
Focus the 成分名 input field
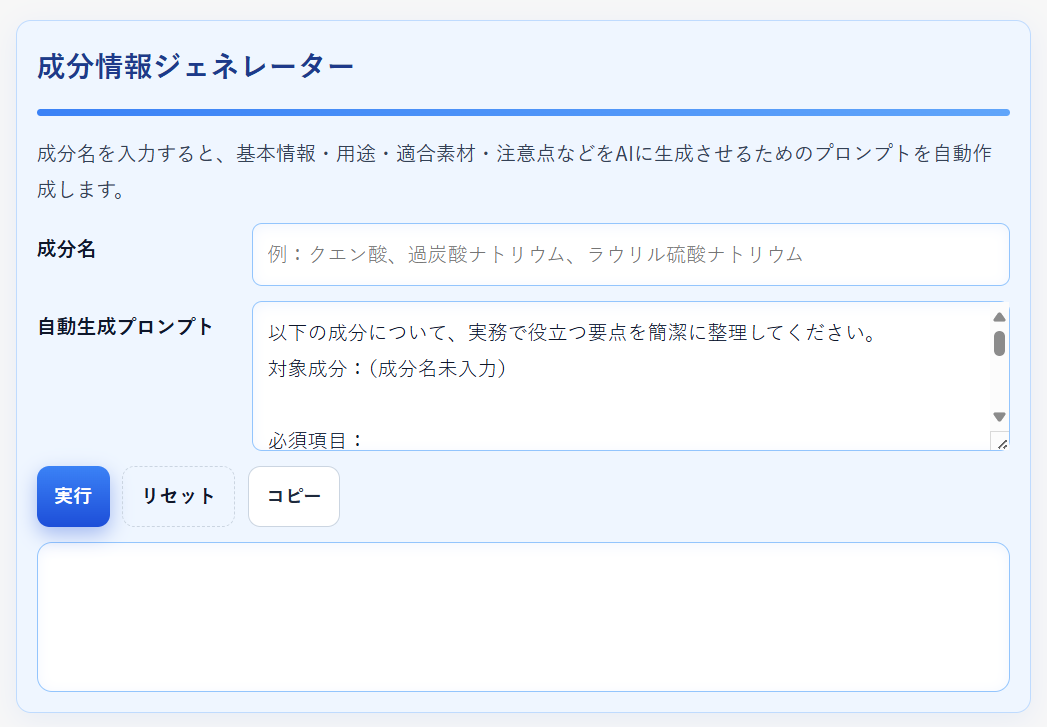tap(630, 254)
